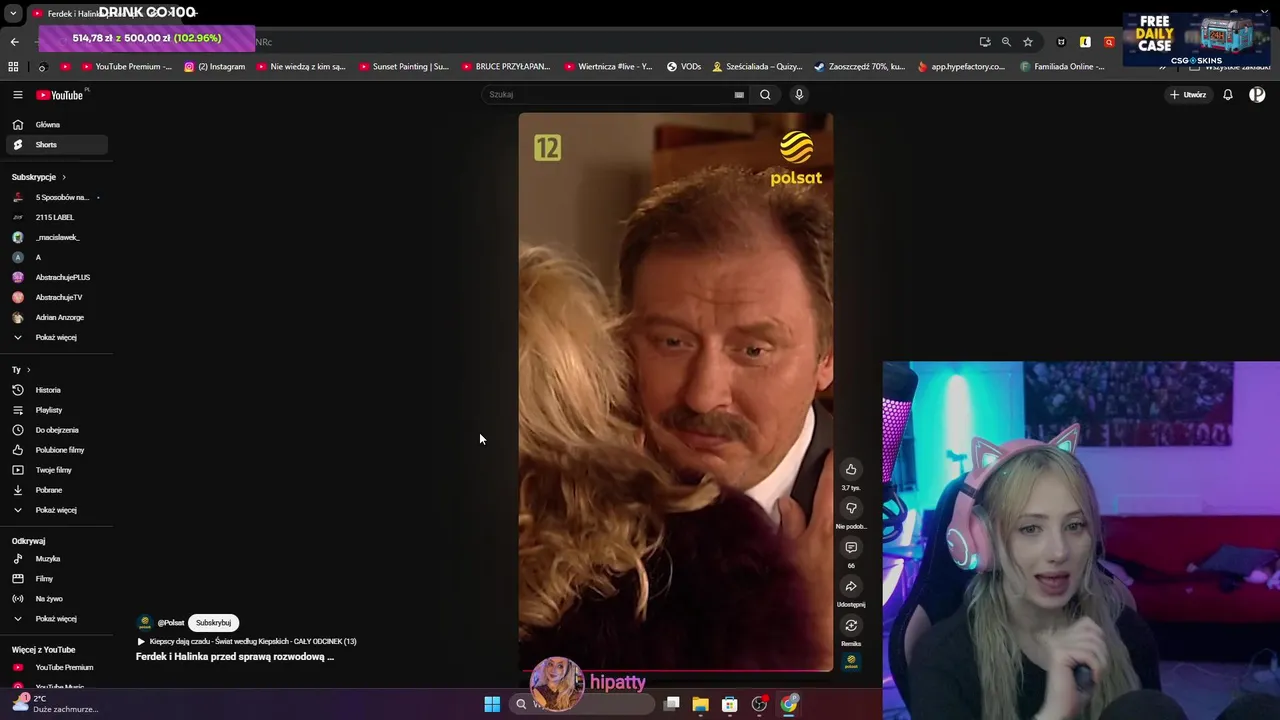Bookmark this page with the star icon
This screenshot has height=720, width=1280.
tap(1027, 42)
